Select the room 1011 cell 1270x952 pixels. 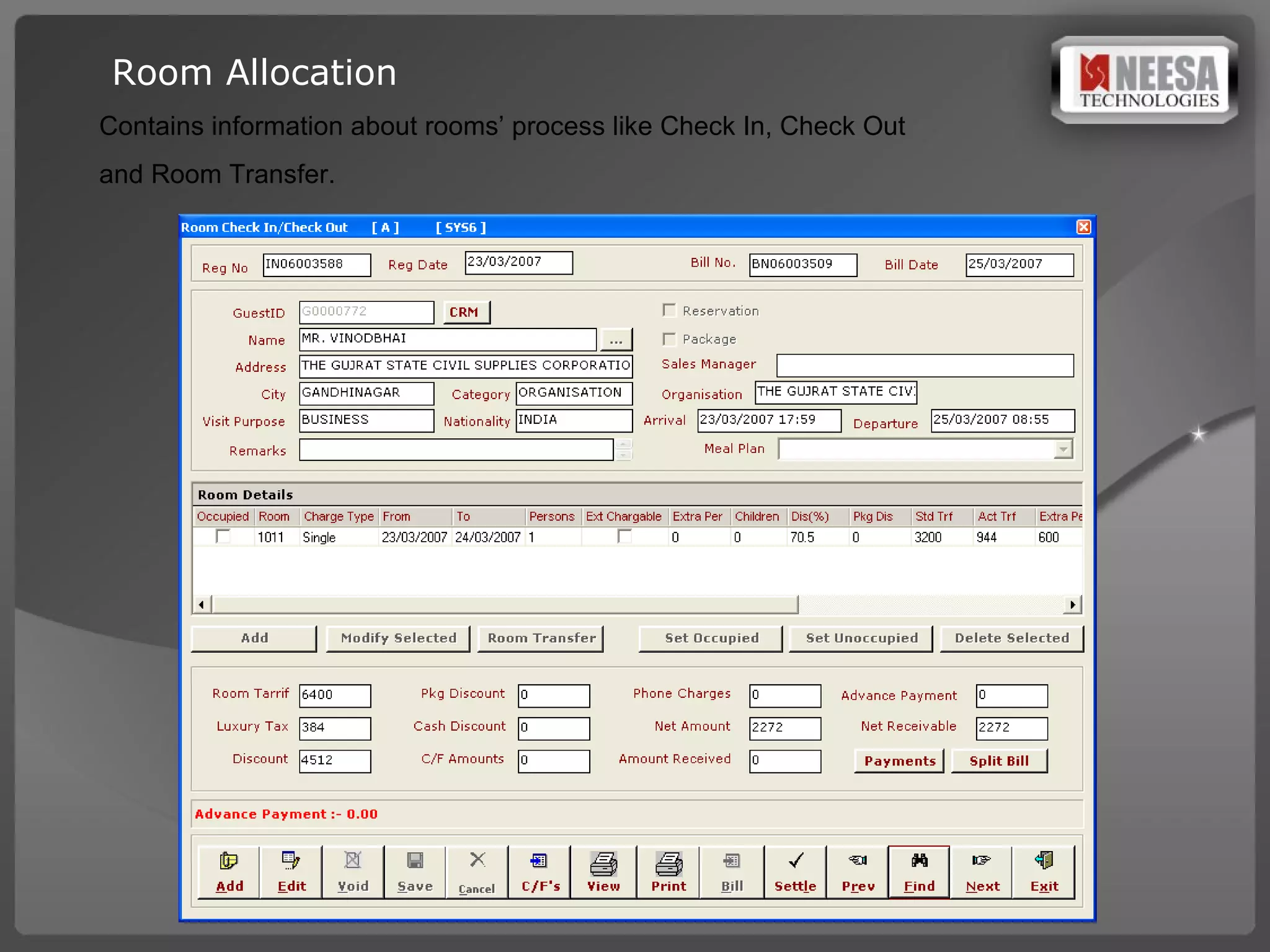[x=277, y=537]
